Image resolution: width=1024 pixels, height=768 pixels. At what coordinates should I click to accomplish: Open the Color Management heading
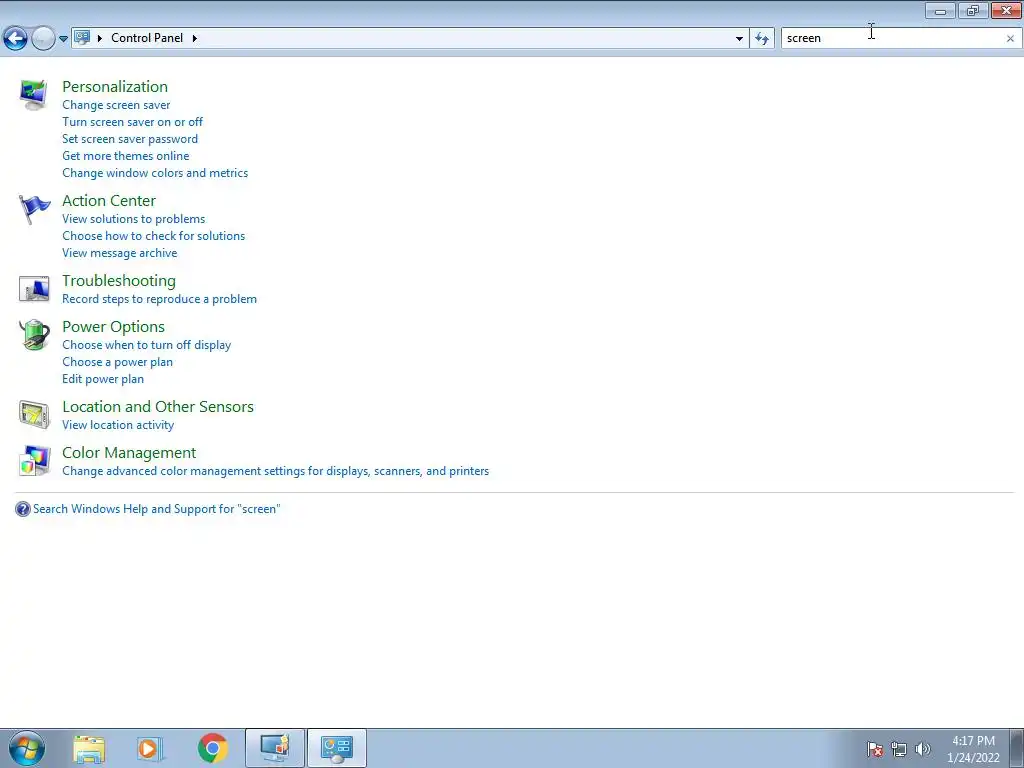[129, 453]
